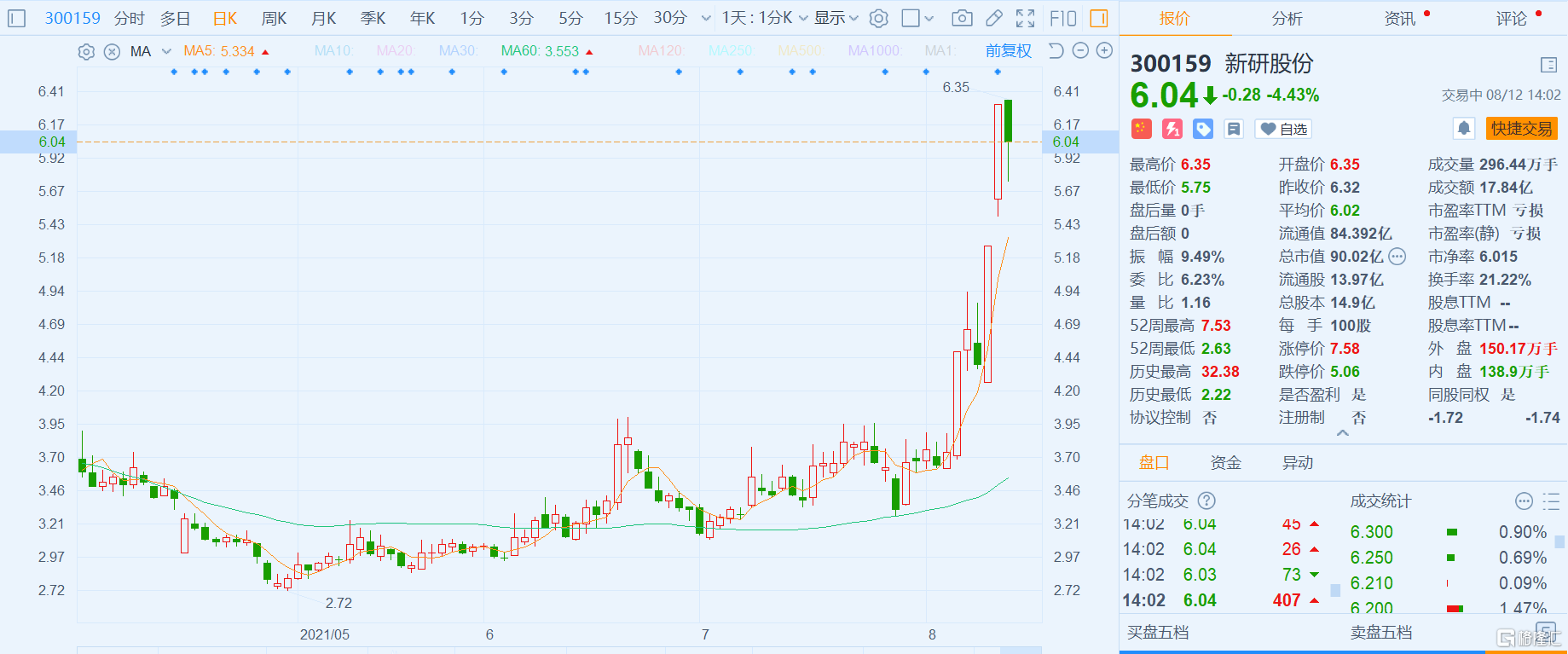Toggle MA250 line visibility
1568x654 pixels.
point(732,51)
